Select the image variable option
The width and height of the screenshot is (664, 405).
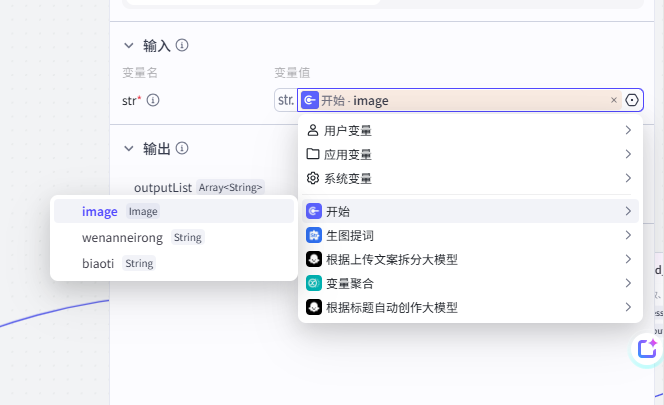click(100, 212)
